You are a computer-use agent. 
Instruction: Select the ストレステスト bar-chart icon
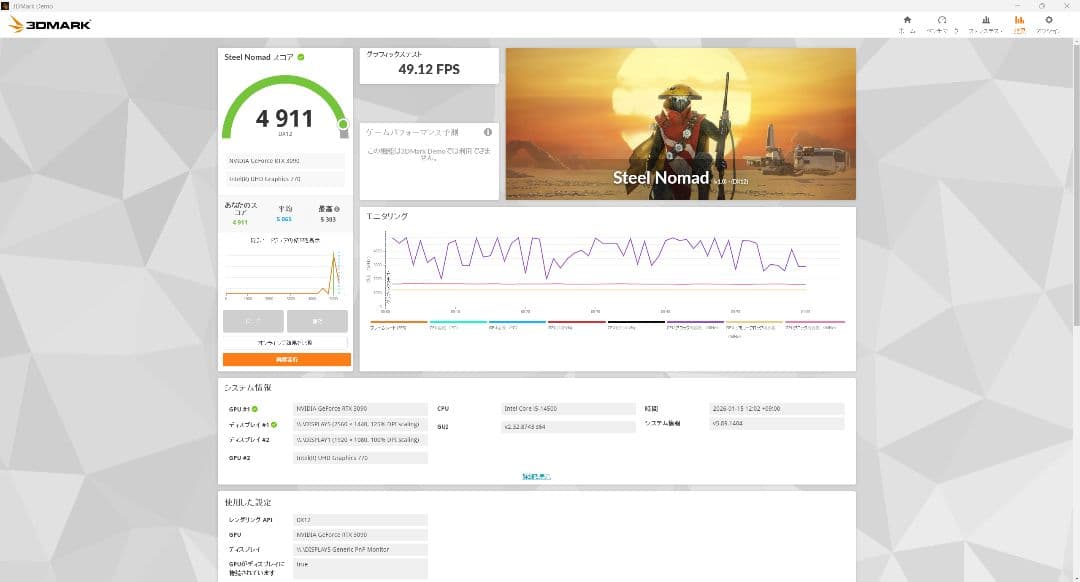pyautogui.click(x=984, y=21)
